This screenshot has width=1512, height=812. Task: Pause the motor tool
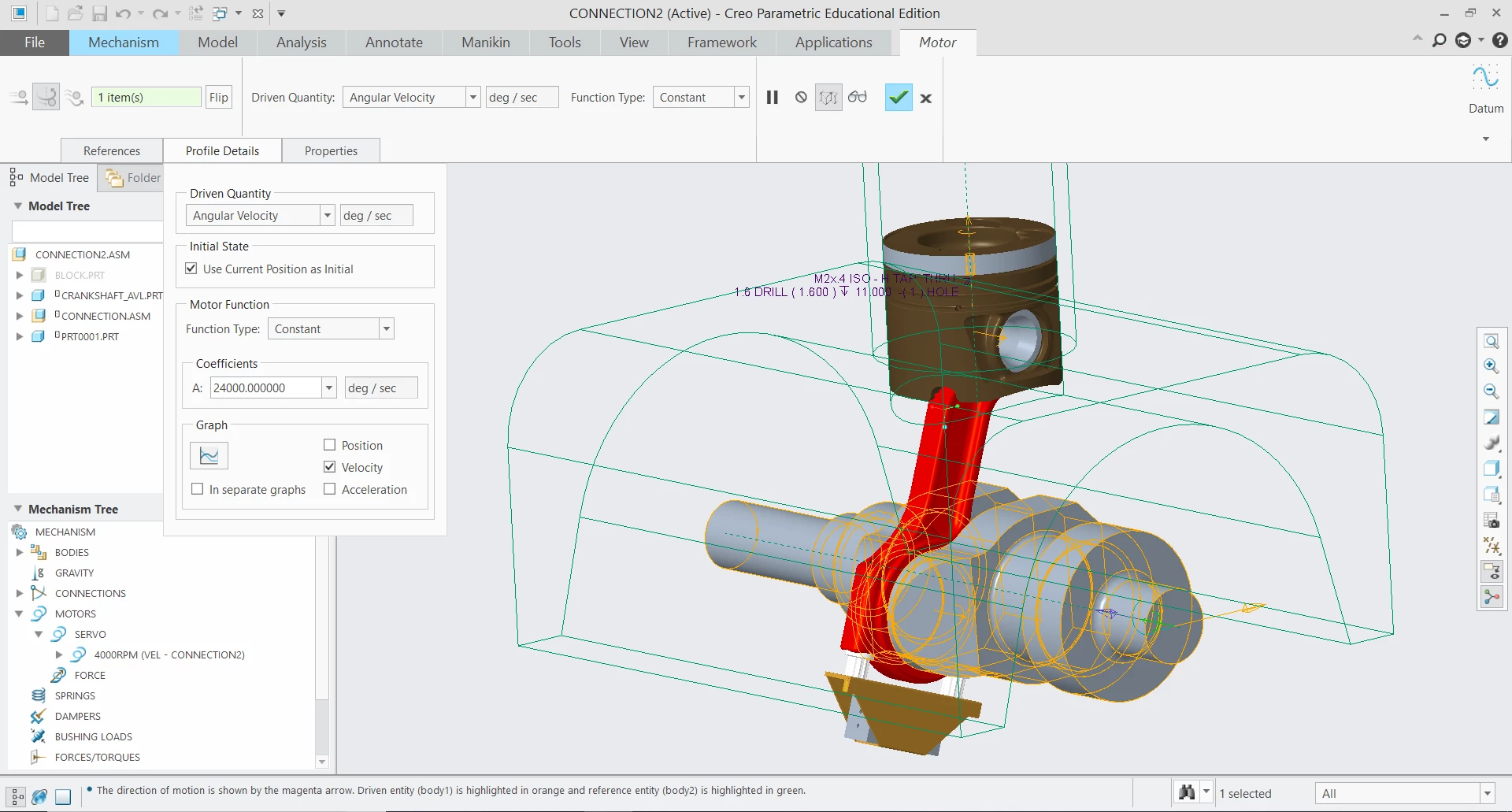coord(773,98)
